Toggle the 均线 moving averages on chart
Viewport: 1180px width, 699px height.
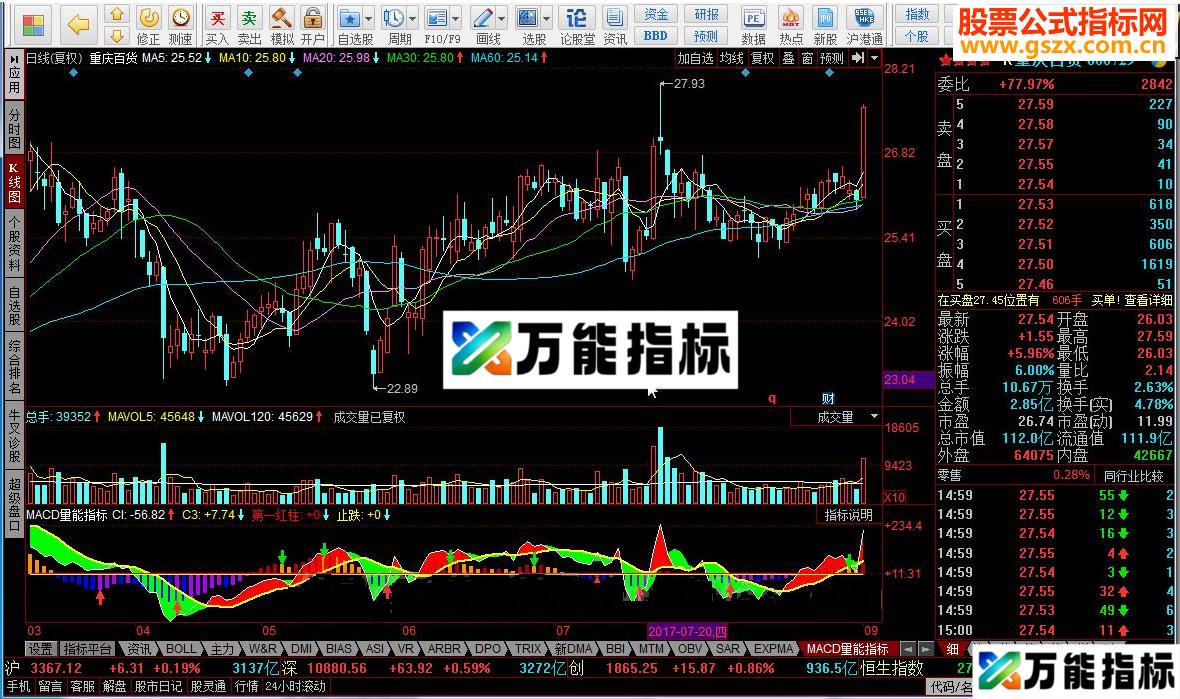point(733,58)
